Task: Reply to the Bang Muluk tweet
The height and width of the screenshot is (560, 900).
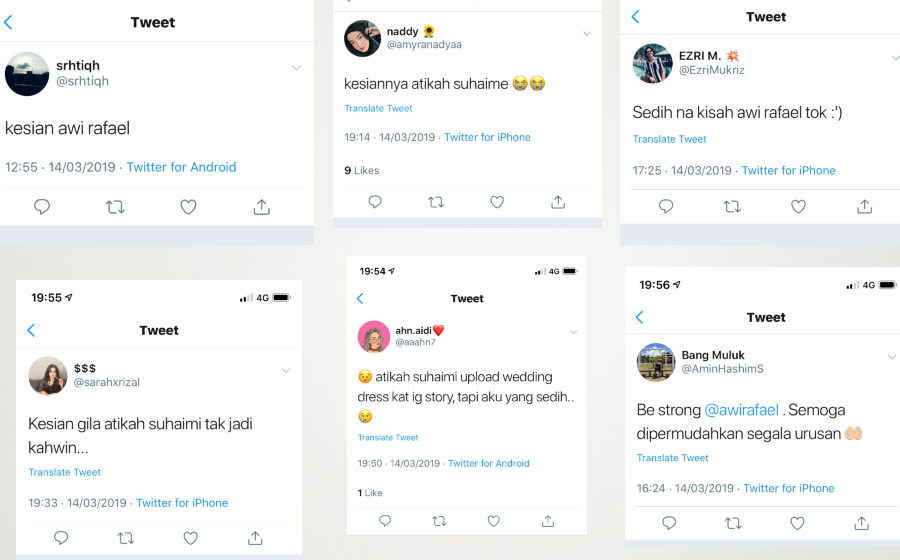Action: click(x=669, y=523)
